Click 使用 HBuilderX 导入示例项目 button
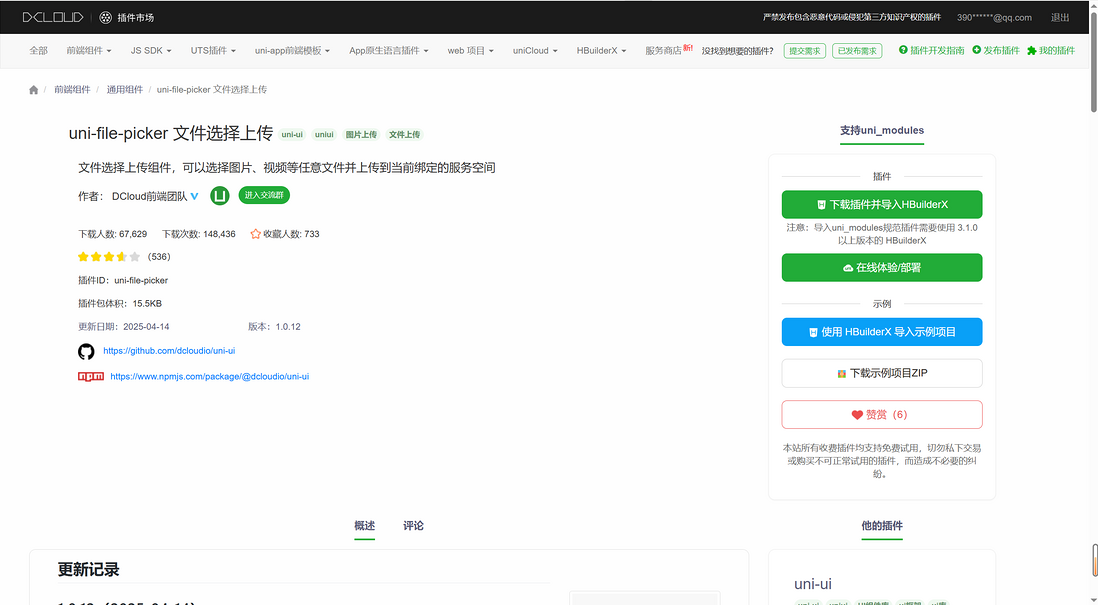 882,332
